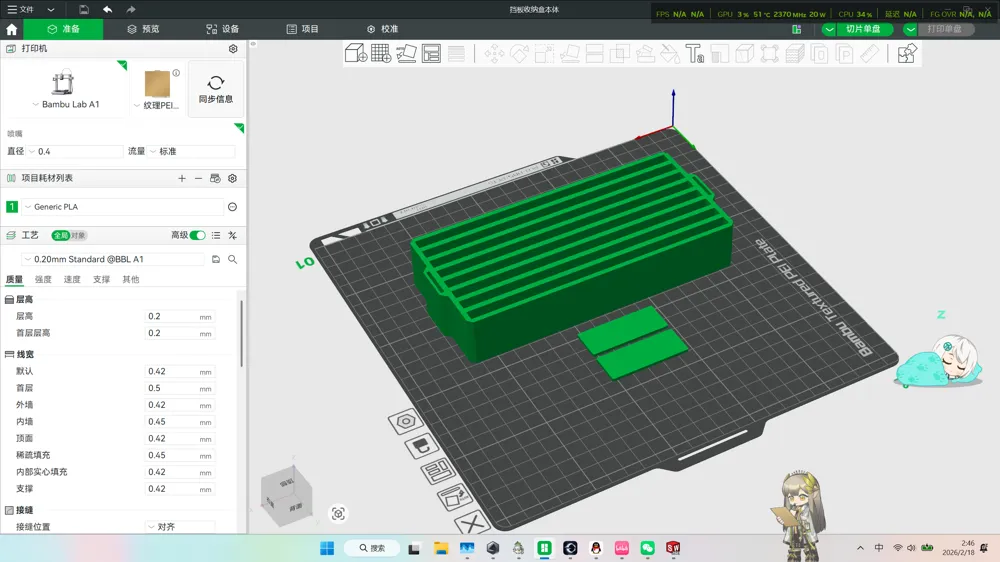1000x562 pixels.
Task: Click the filament 1 green color swatch
Action: (x=11, y=207)
